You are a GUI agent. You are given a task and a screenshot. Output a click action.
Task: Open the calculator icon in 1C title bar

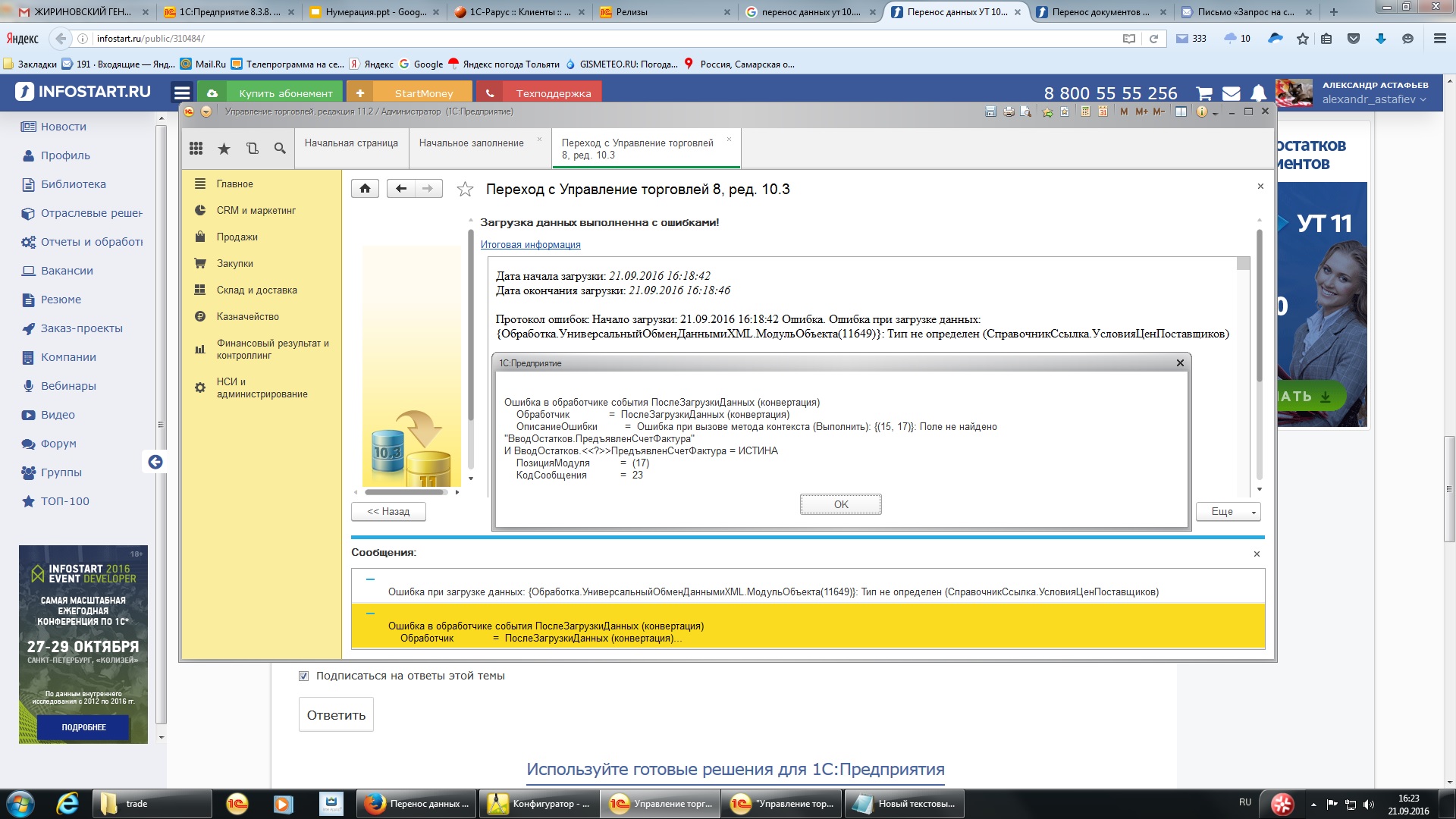(1085, 111)
